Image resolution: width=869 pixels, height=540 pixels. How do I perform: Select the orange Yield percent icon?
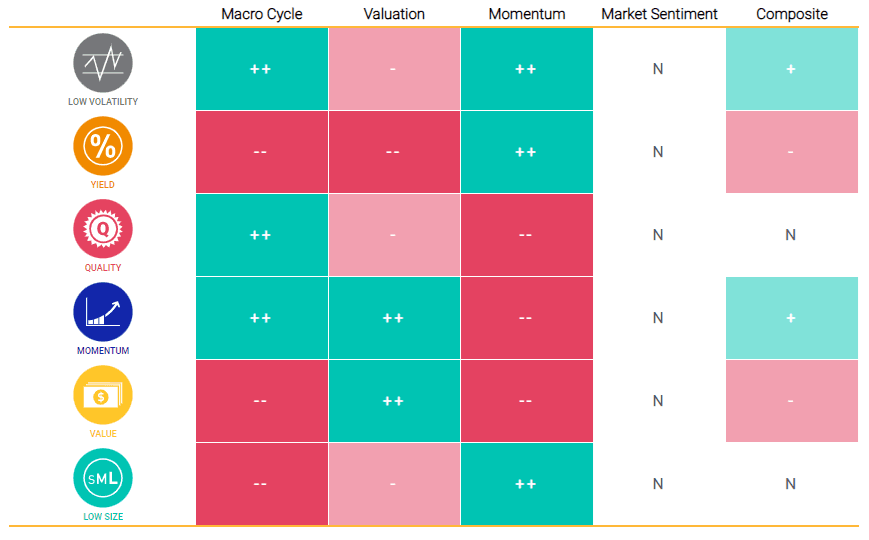[103, 146]
